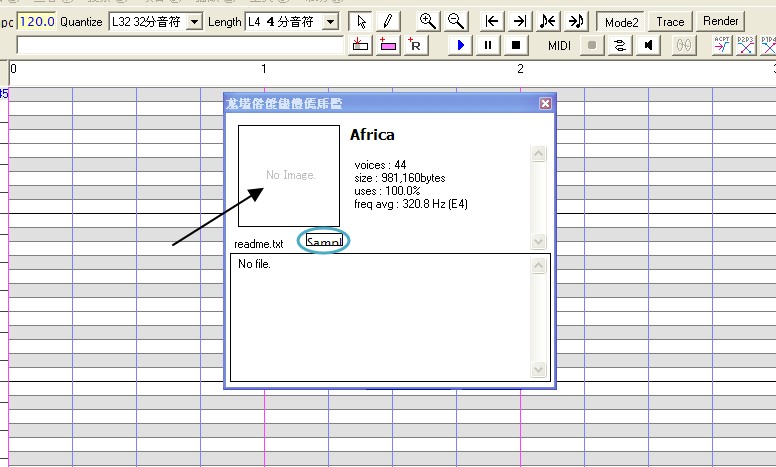Select the arrow pointer tool
The height and width of the screenshot is (467, 776).
(x=361, y=21)
